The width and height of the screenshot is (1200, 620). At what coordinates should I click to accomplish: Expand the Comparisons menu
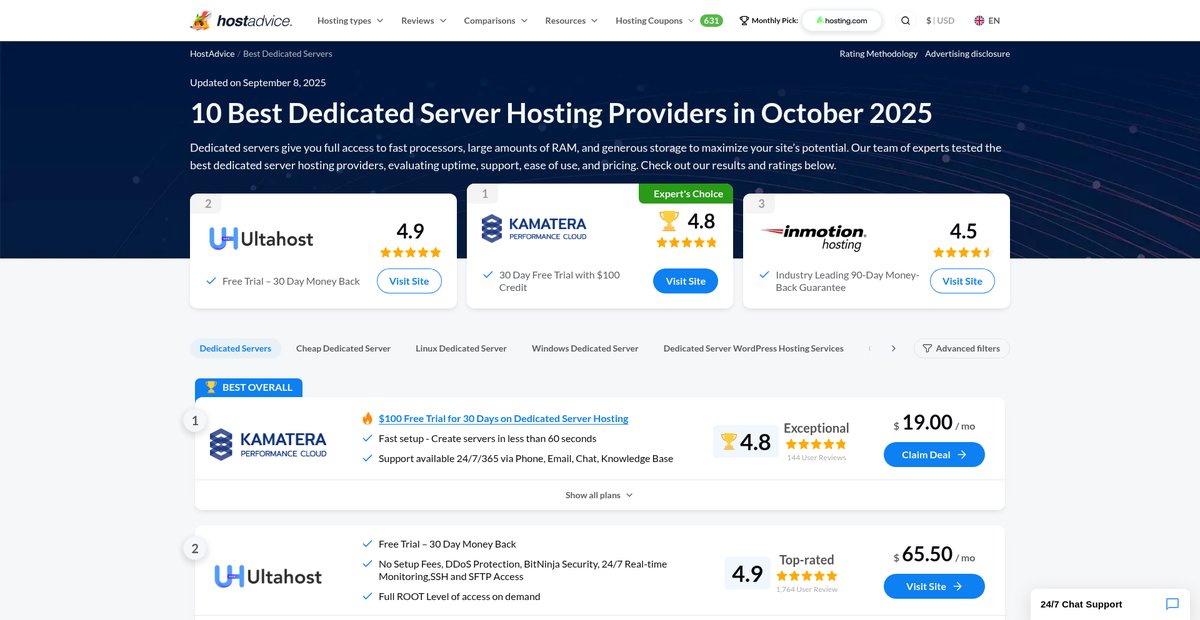pos(496,20)
